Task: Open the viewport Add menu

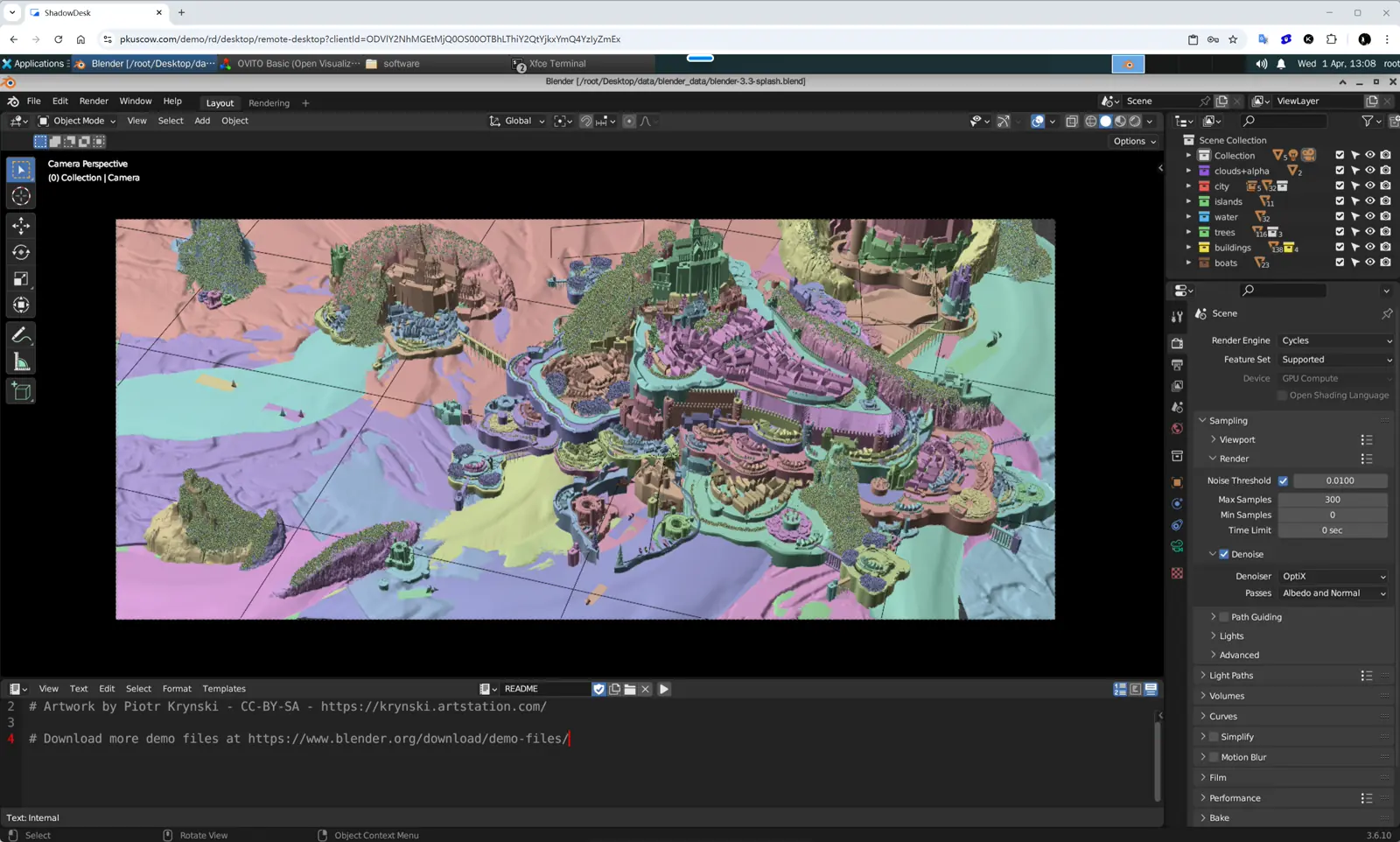Action: click(202, 121)
